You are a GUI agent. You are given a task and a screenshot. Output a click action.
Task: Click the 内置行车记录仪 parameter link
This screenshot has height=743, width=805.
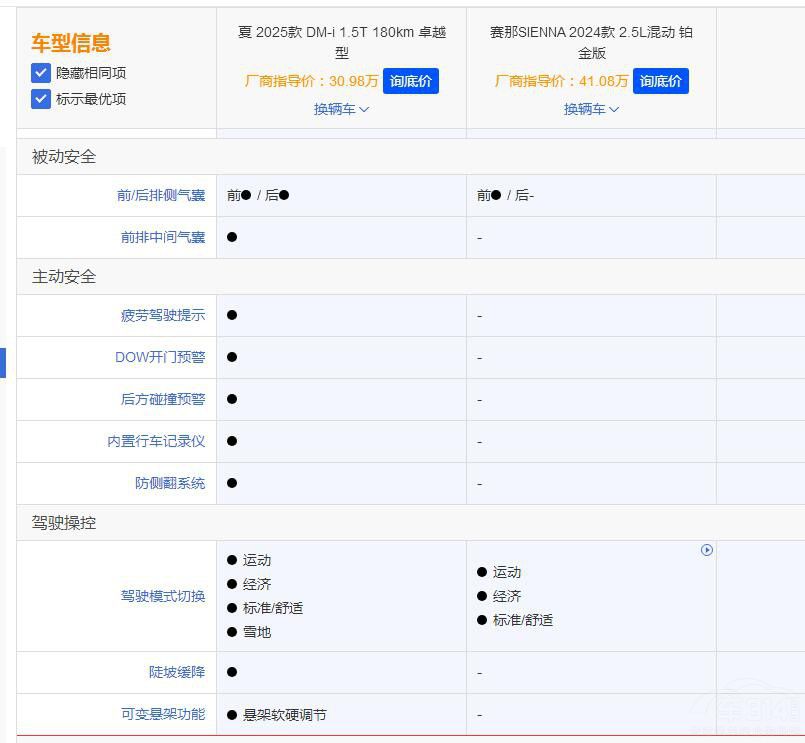(x=156, y=441)
